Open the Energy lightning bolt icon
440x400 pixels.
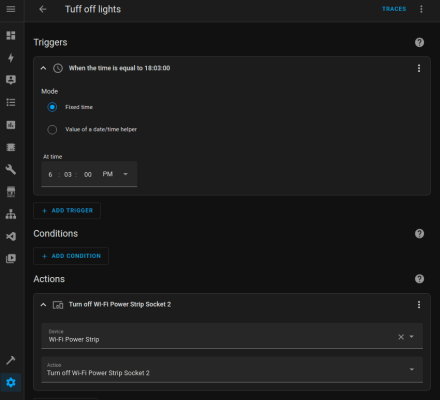point(11,58)
